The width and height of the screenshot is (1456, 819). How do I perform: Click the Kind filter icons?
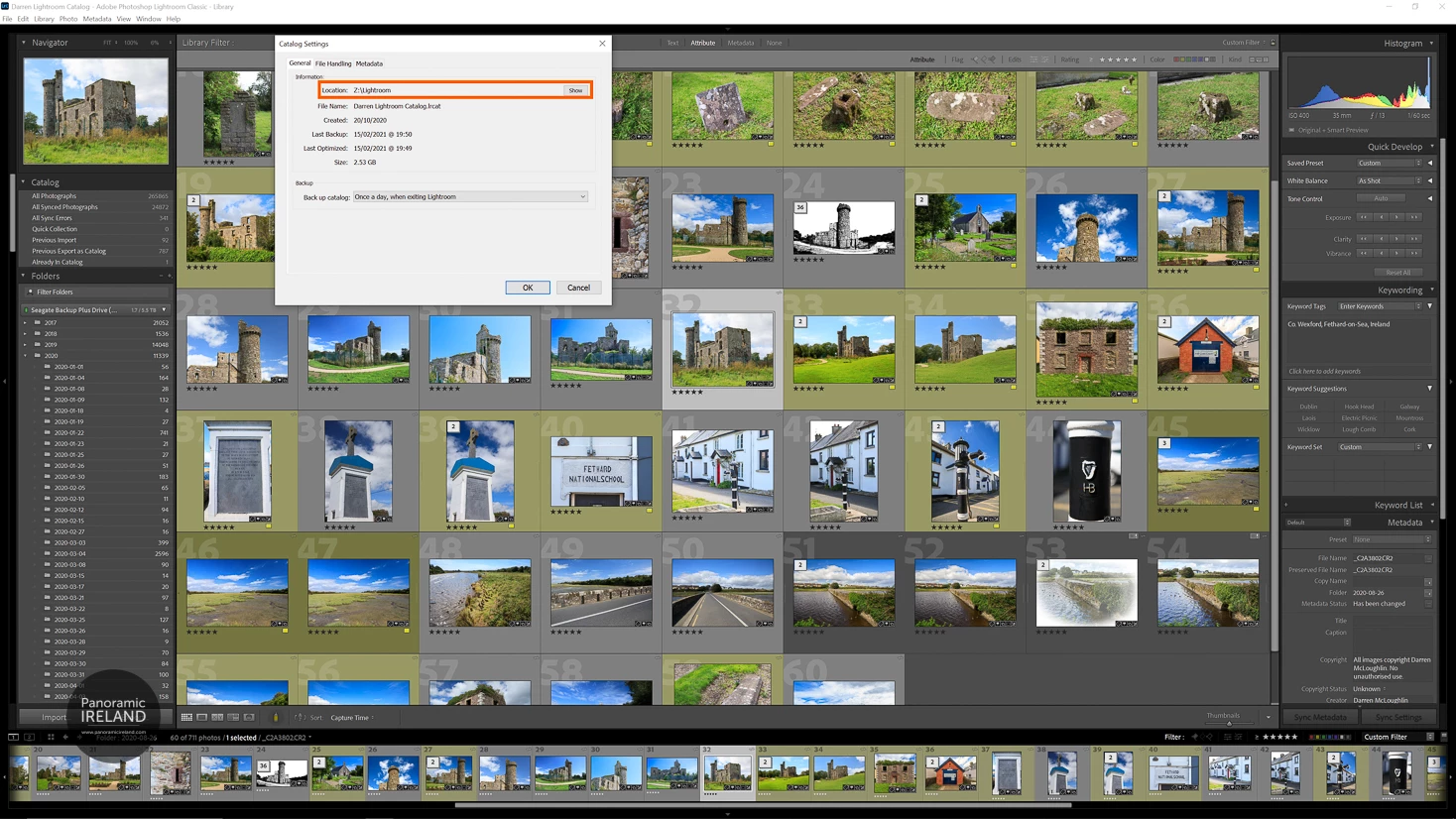[x=1259, y=59]
